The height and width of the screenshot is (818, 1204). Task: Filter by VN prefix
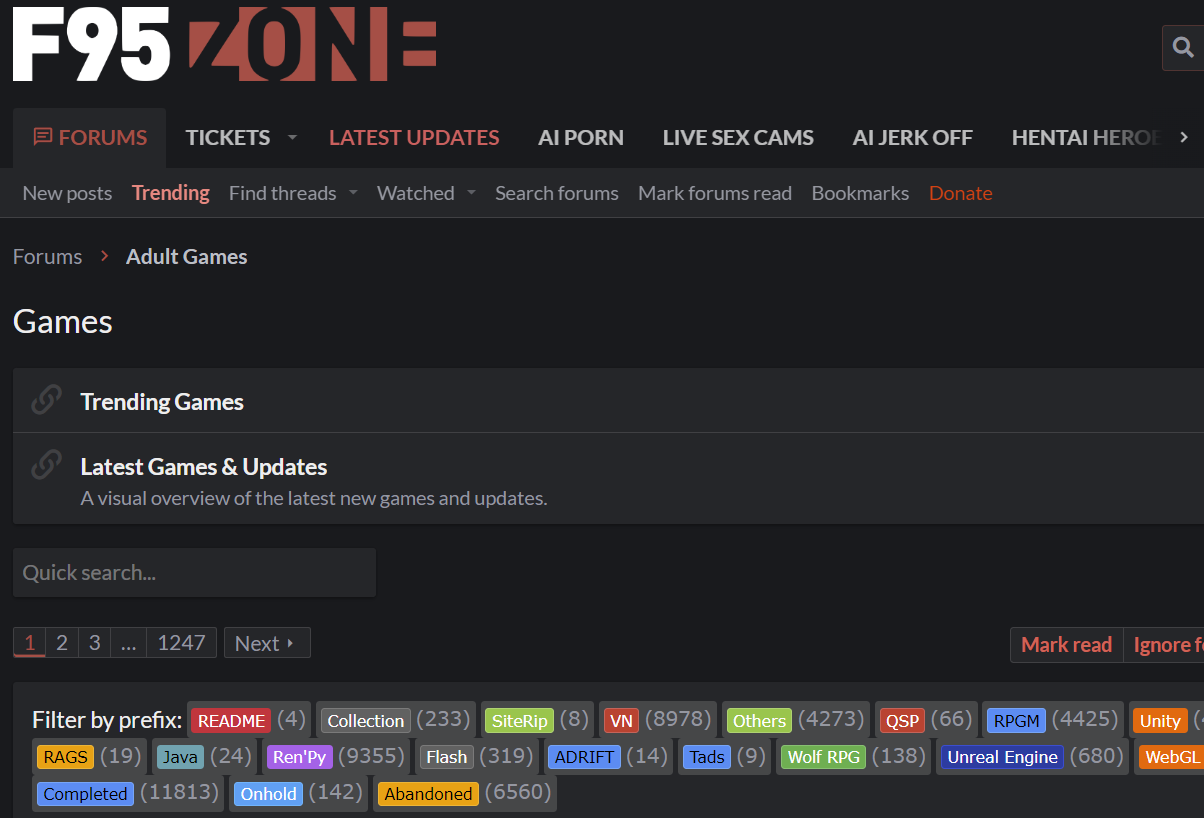pos(621,720)
